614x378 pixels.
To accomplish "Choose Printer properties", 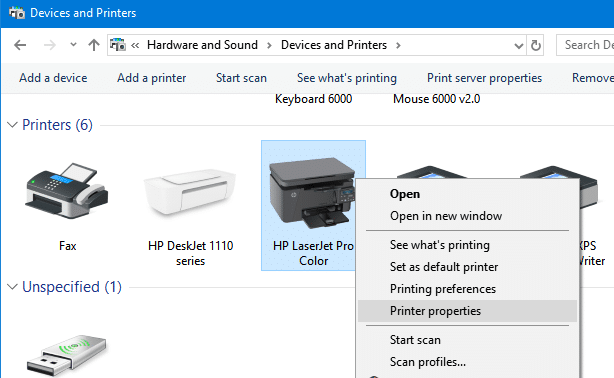I will pyautogui.click(x=468, y=311).
